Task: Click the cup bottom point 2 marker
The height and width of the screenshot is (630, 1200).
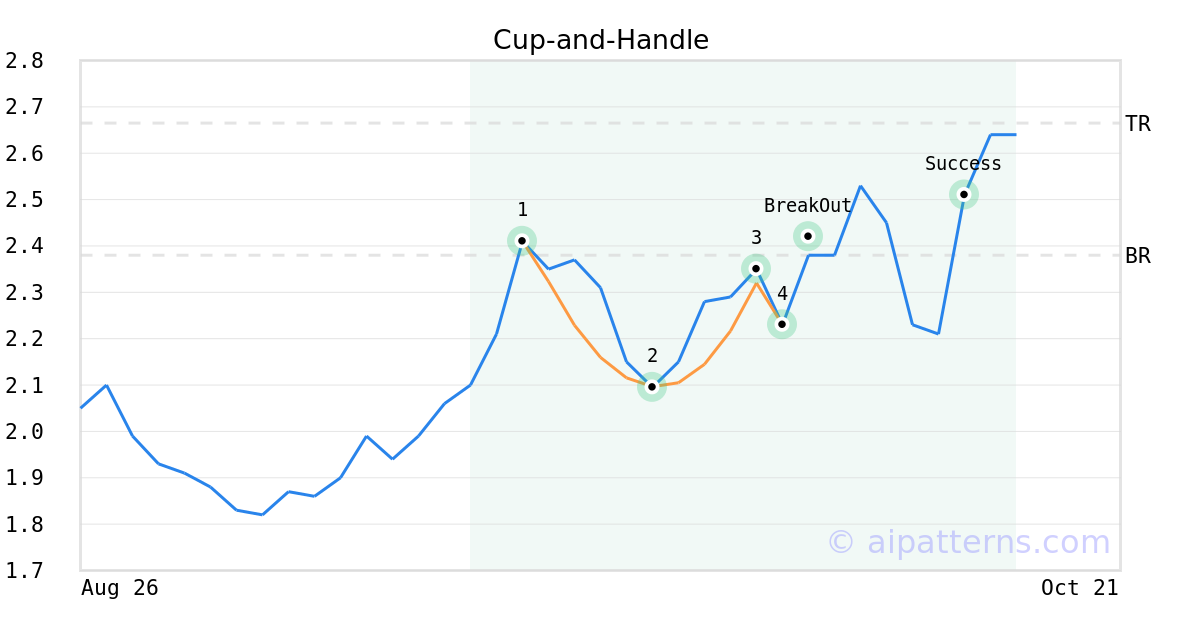Action: tap(652, 386)
